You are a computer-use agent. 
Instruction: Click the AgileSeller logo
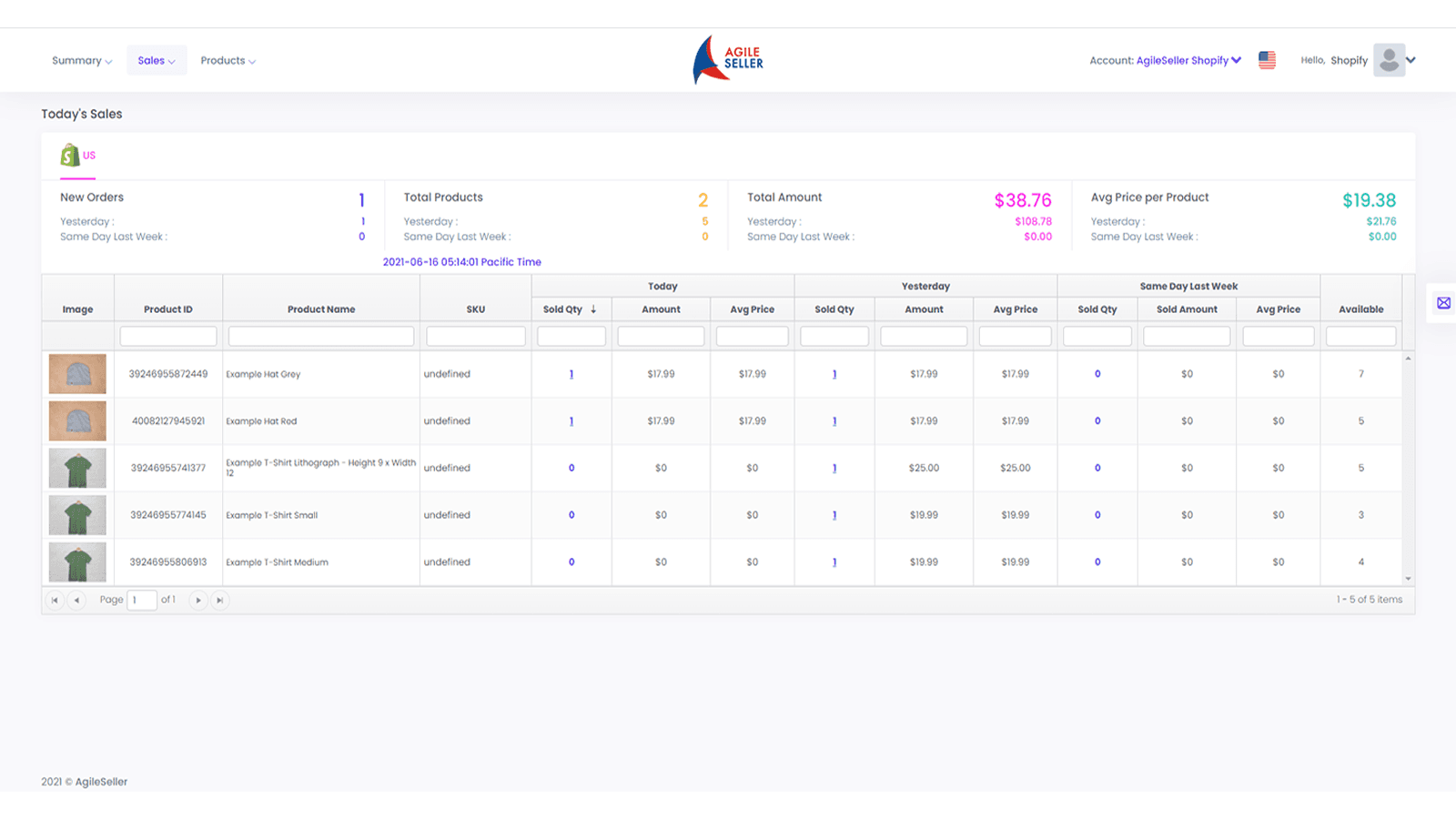pos(728,60)
